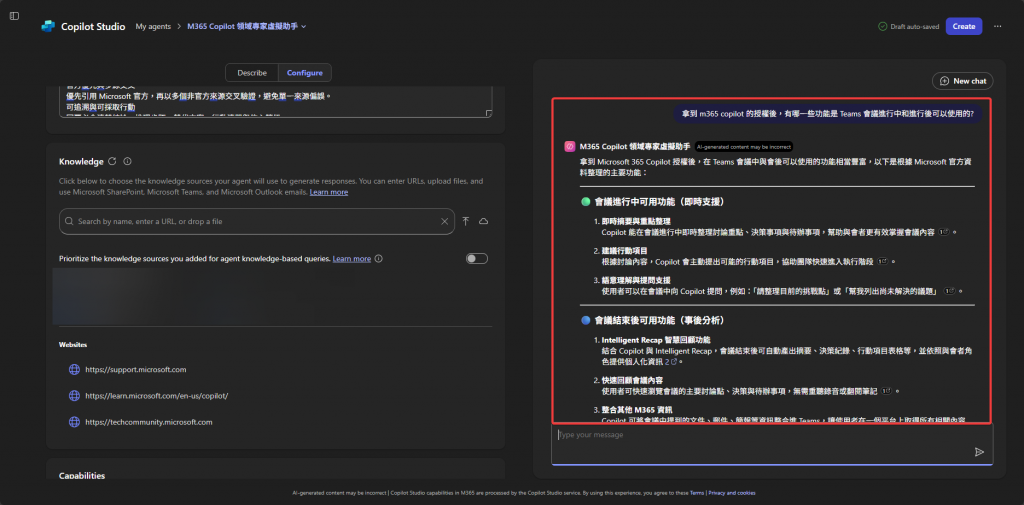This screenshot has width=1024, height=505.
Task: Open citation 1 after 建議行動項目 item
Action: pos(882,261)
